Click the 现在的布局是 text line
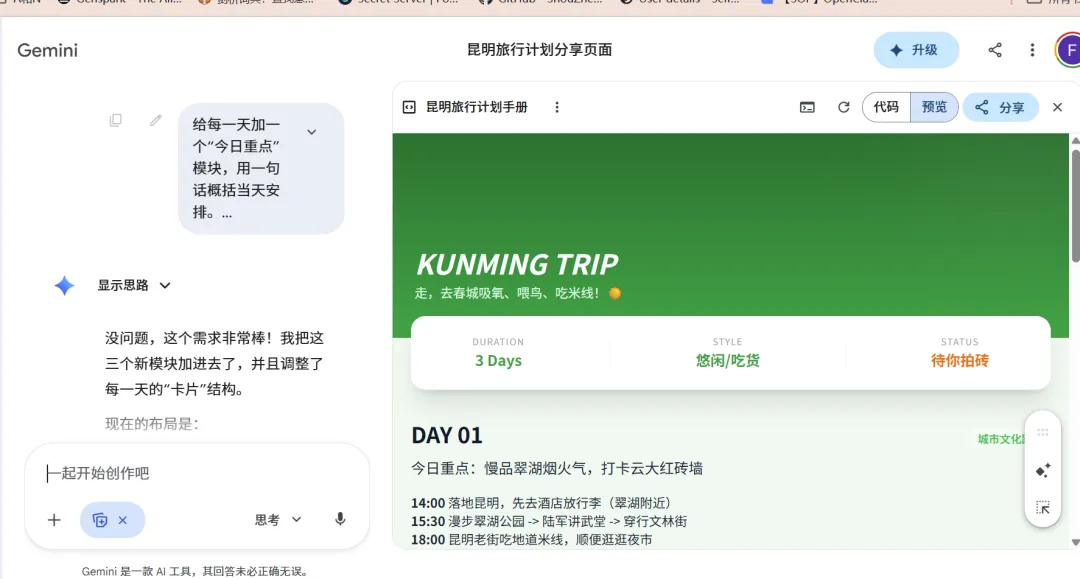The image size is (1080, 579). [152, 424]
